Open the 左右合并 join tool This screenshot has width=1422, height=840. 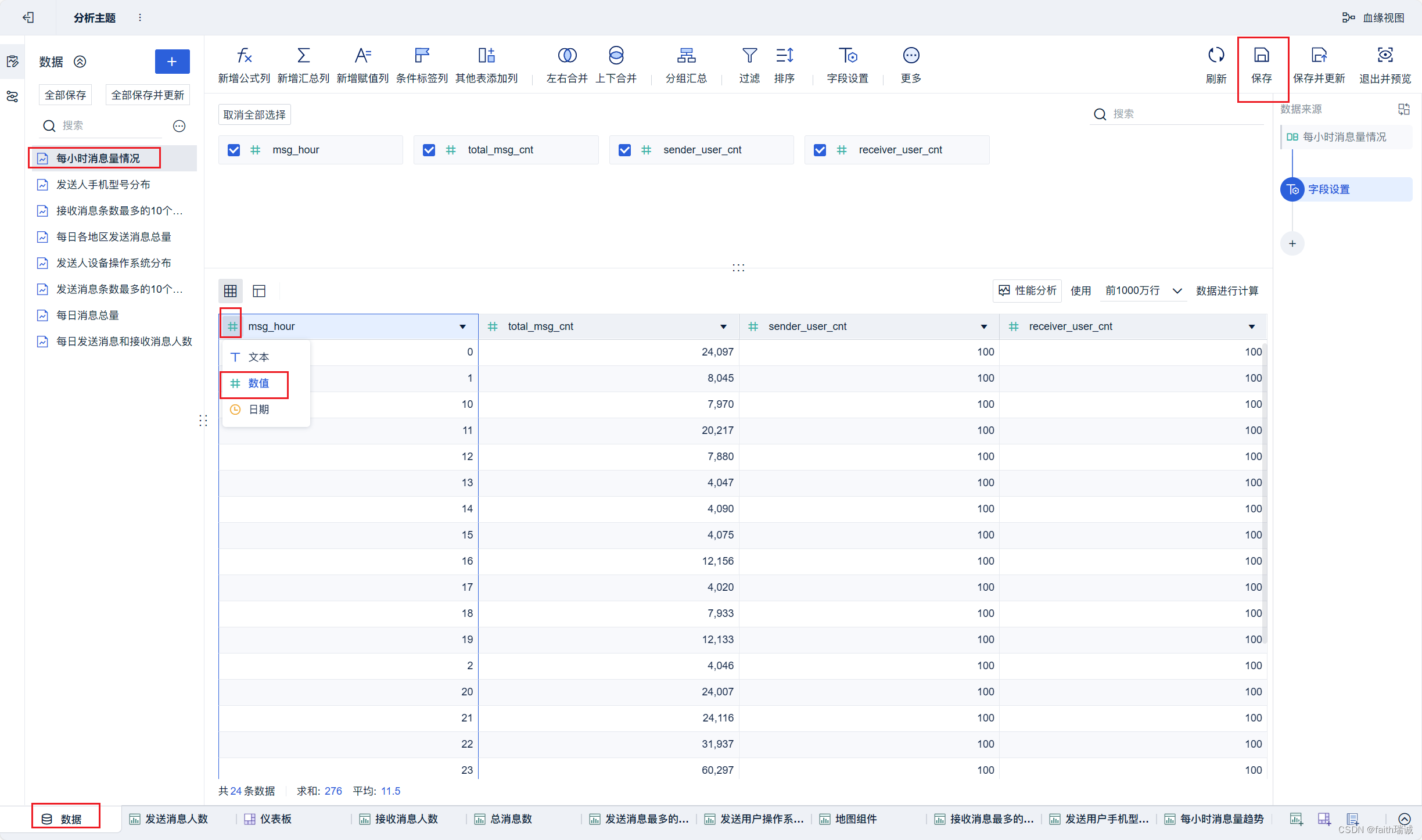(x=567, y=56)
